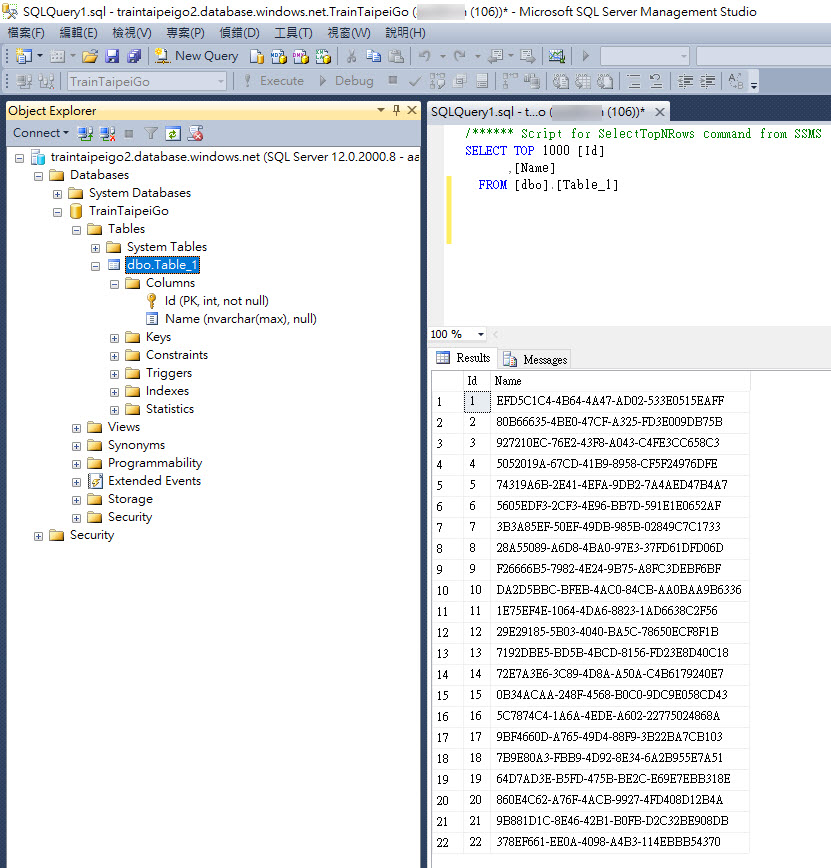Close the SQLQuery1.sql tab
The image size is (831, 868).
click(659, 112)
